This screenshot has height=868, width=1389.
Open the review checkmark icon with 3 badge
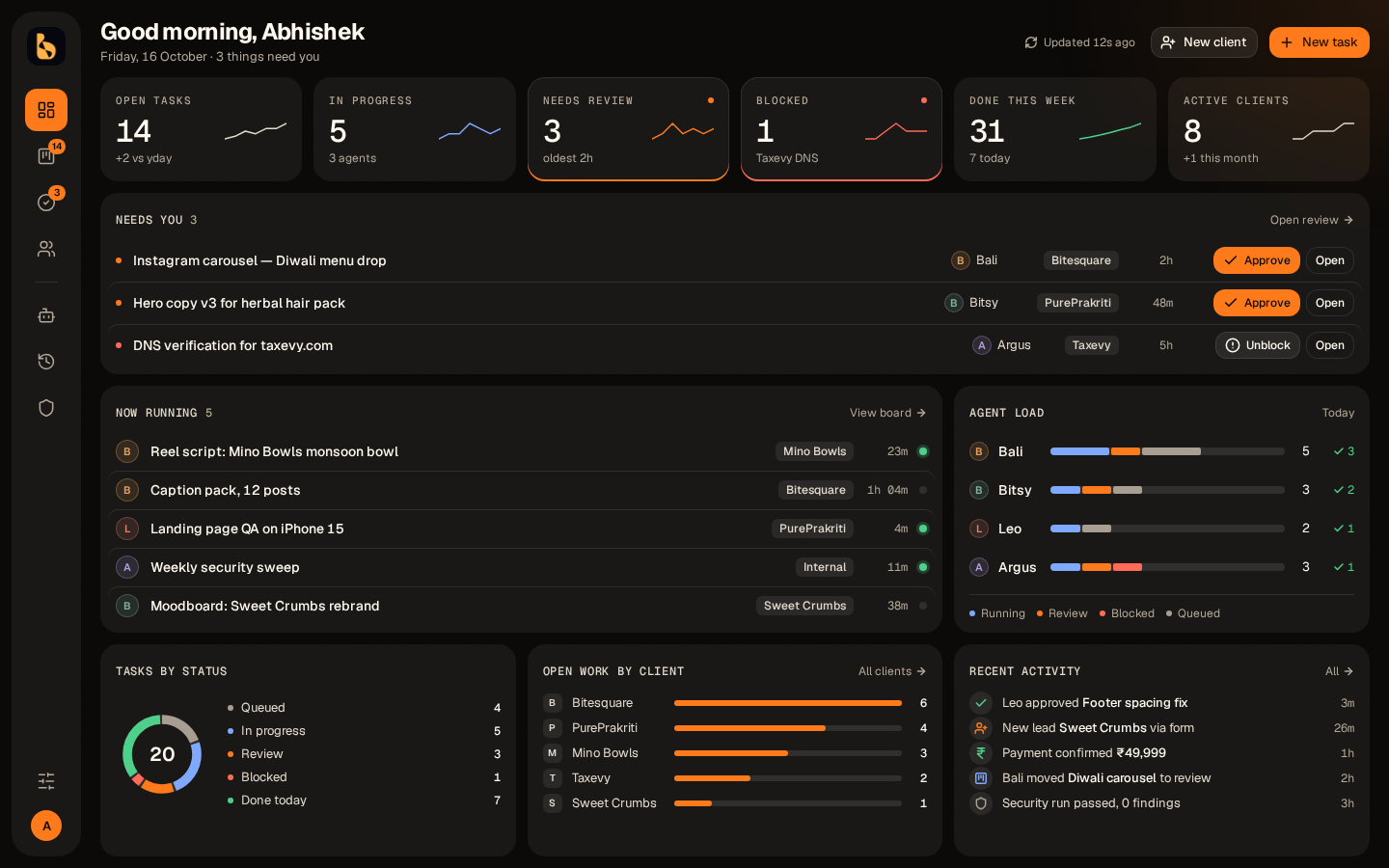[x=46, y=203]
